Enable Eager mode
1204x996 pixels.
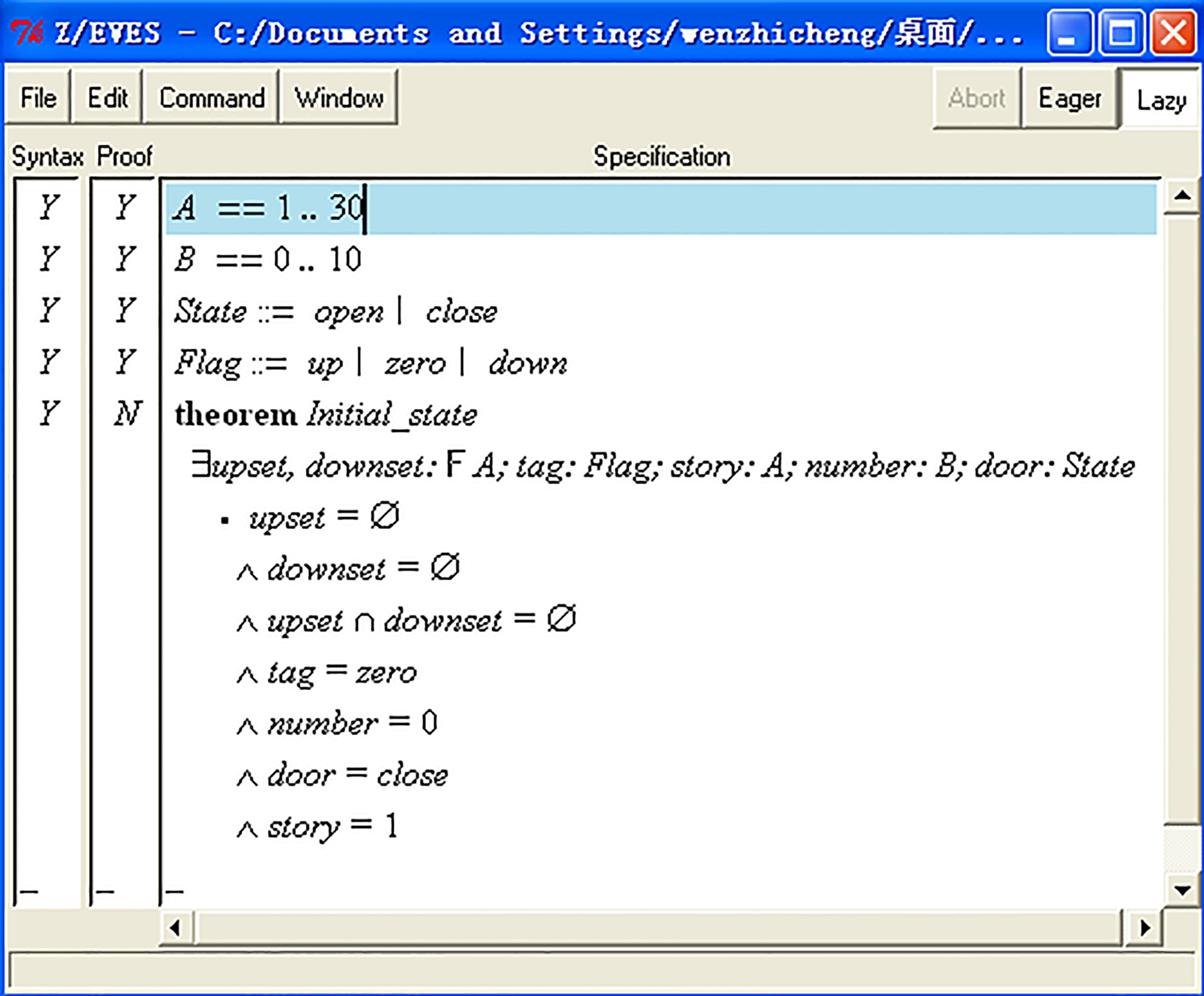click(1070, 98)
